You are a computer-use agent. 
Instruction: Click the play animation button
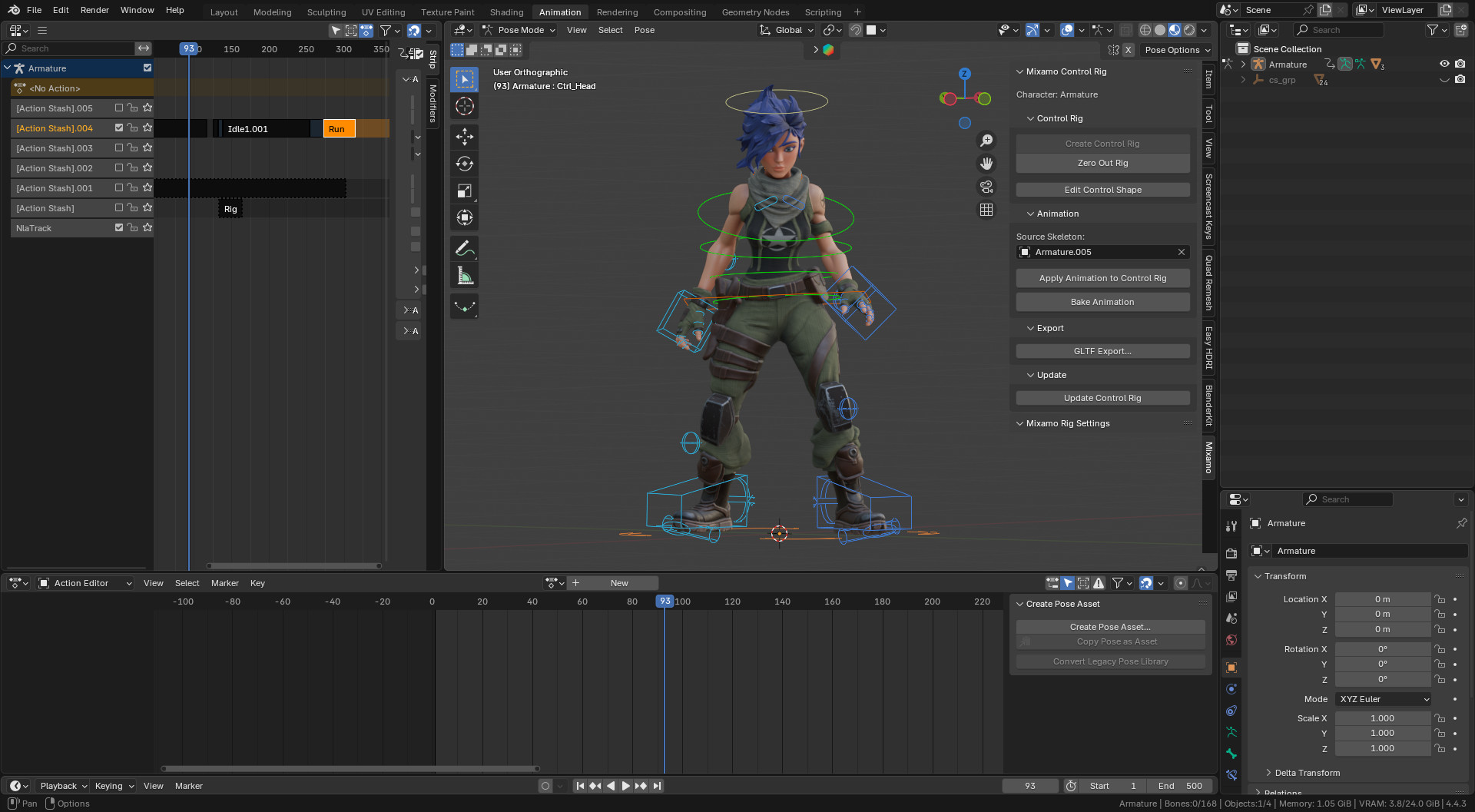[625, 786]
